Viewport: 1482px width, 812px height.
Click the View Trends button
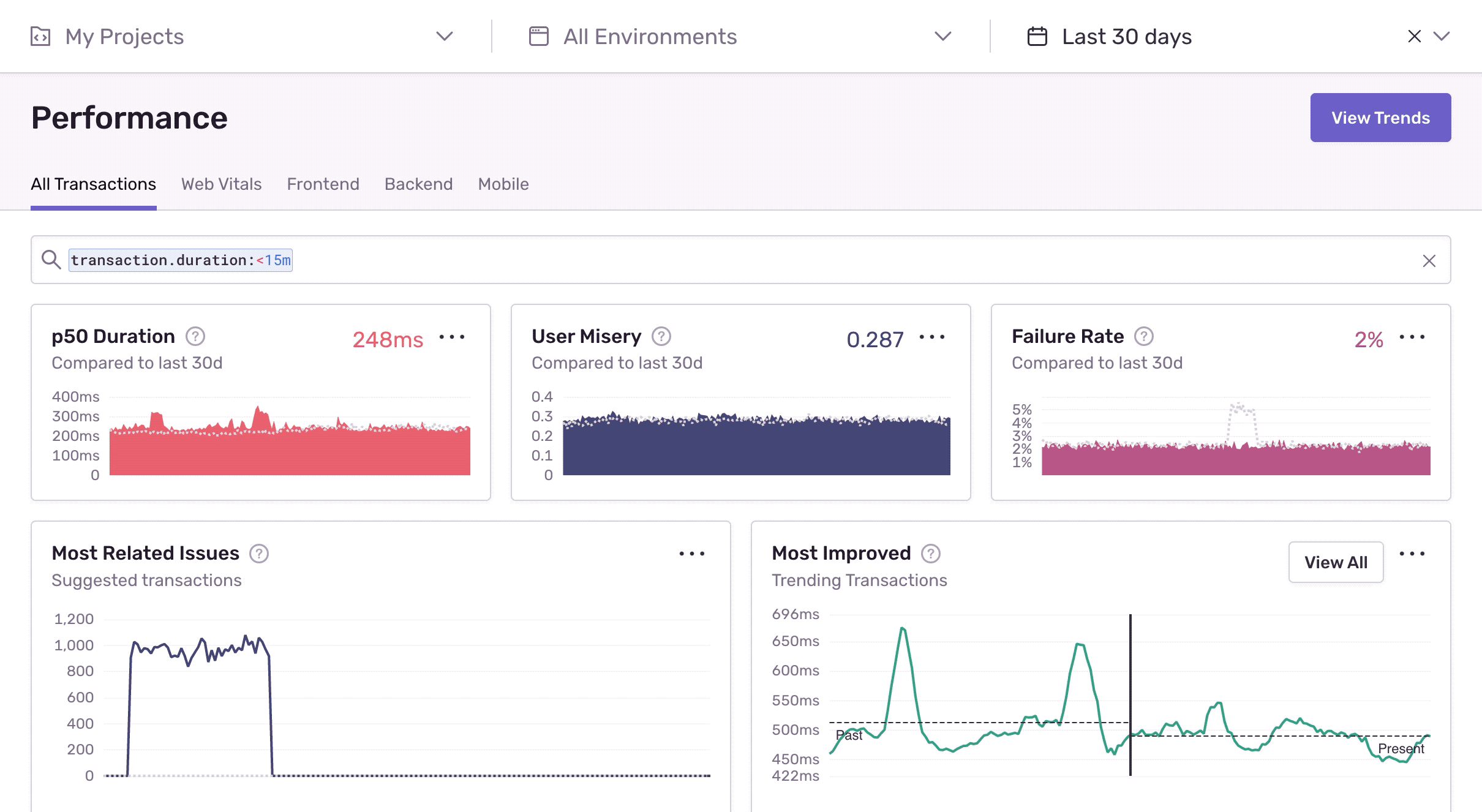(x=1380, y=117)
